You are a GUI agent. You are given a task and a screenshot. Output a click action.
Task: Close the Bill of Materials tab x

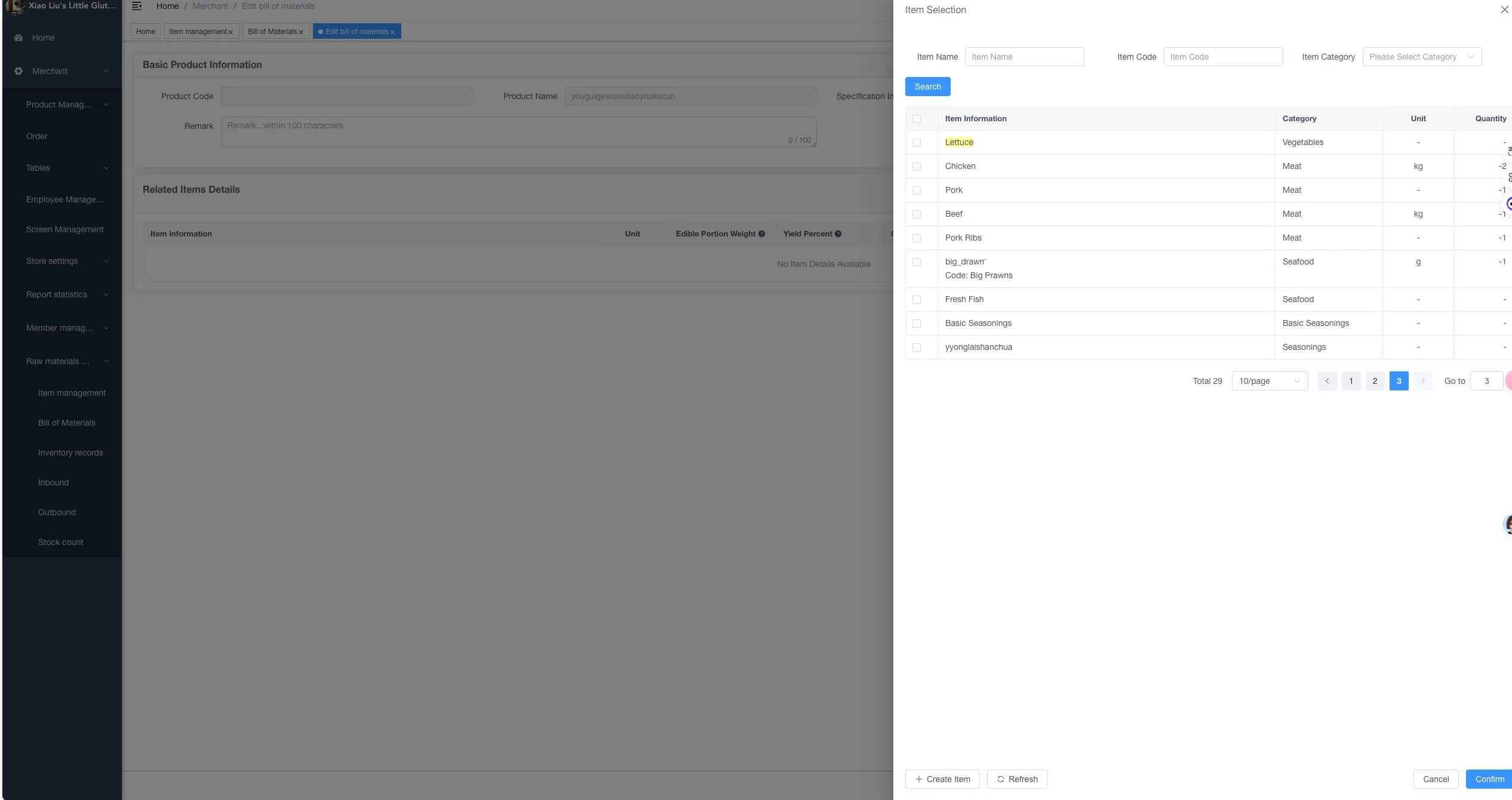tap(301, 32)
